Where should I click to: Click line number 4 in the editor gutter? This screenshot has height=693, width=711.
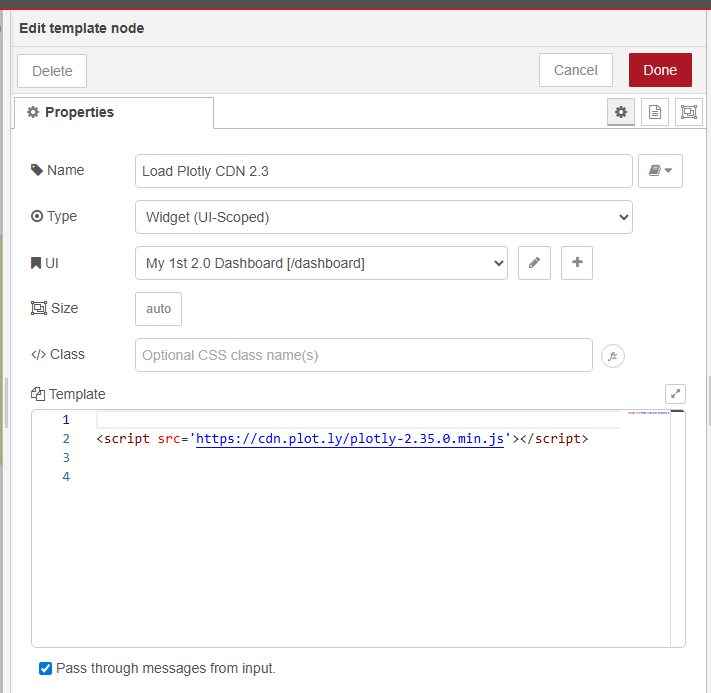(66, 477)
